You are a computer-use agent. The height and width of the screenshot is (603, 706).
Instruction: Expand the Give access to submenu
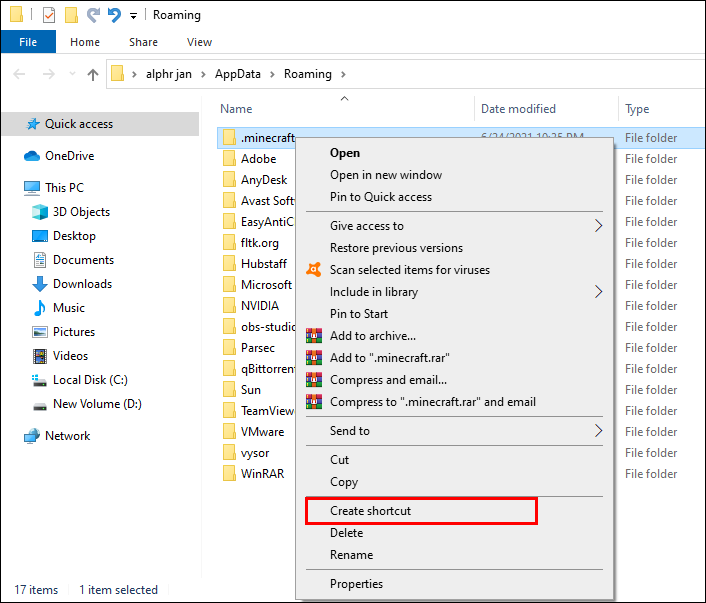454,226
